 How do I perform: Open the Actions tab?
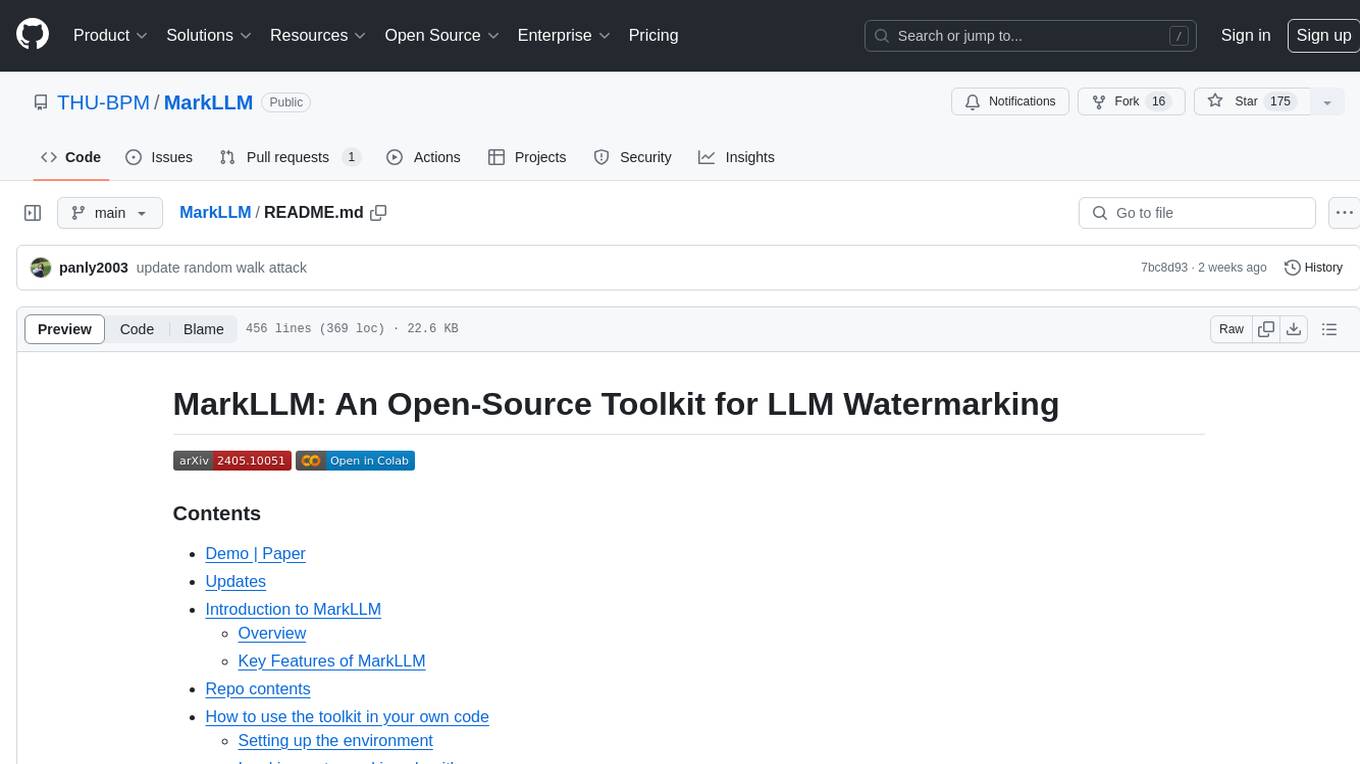point(423,157)
